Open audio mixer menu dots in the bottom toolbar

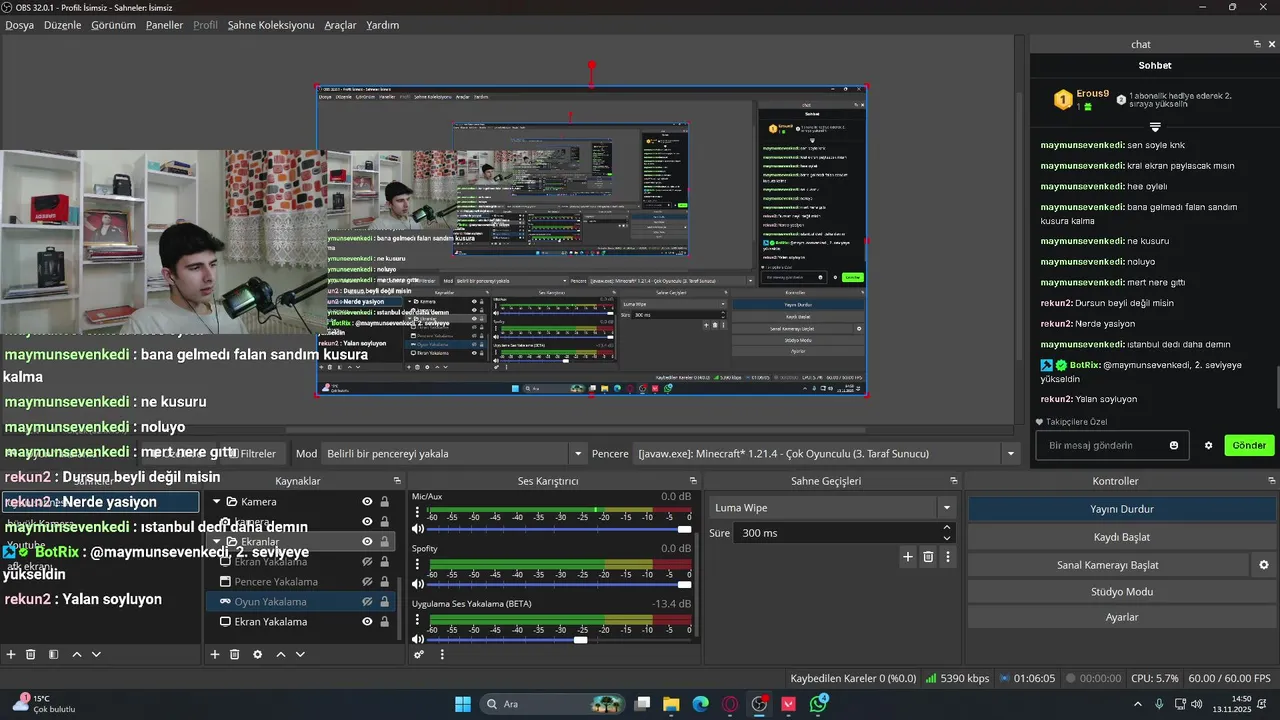pyautogui.click(x=442, y=654)
